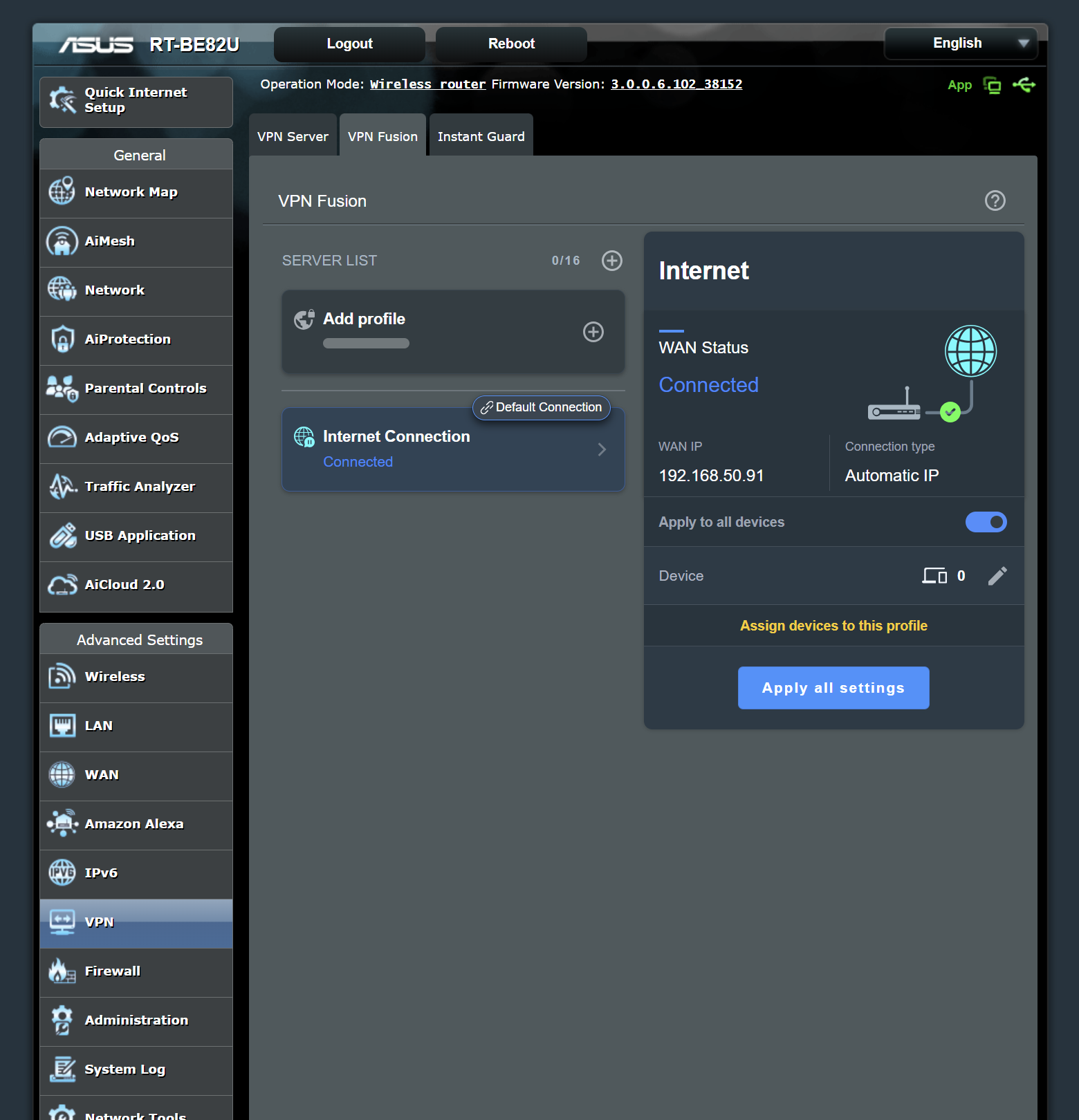
Task: Click the USB status icon in header
Action: click(1024, 85)
